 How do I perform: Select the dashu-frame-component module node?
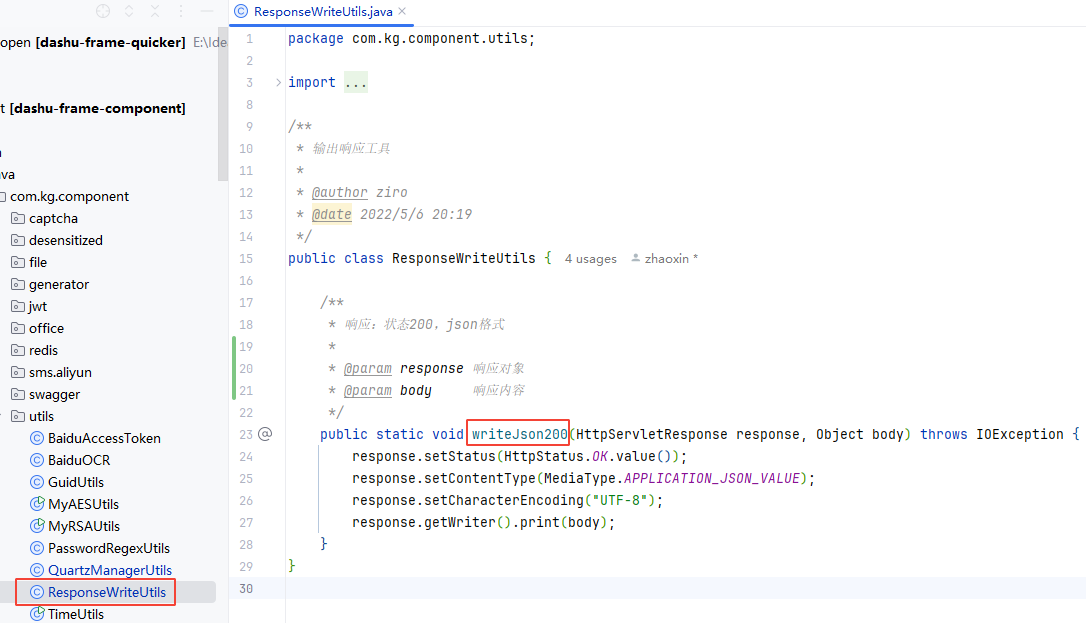coord(98,109)
